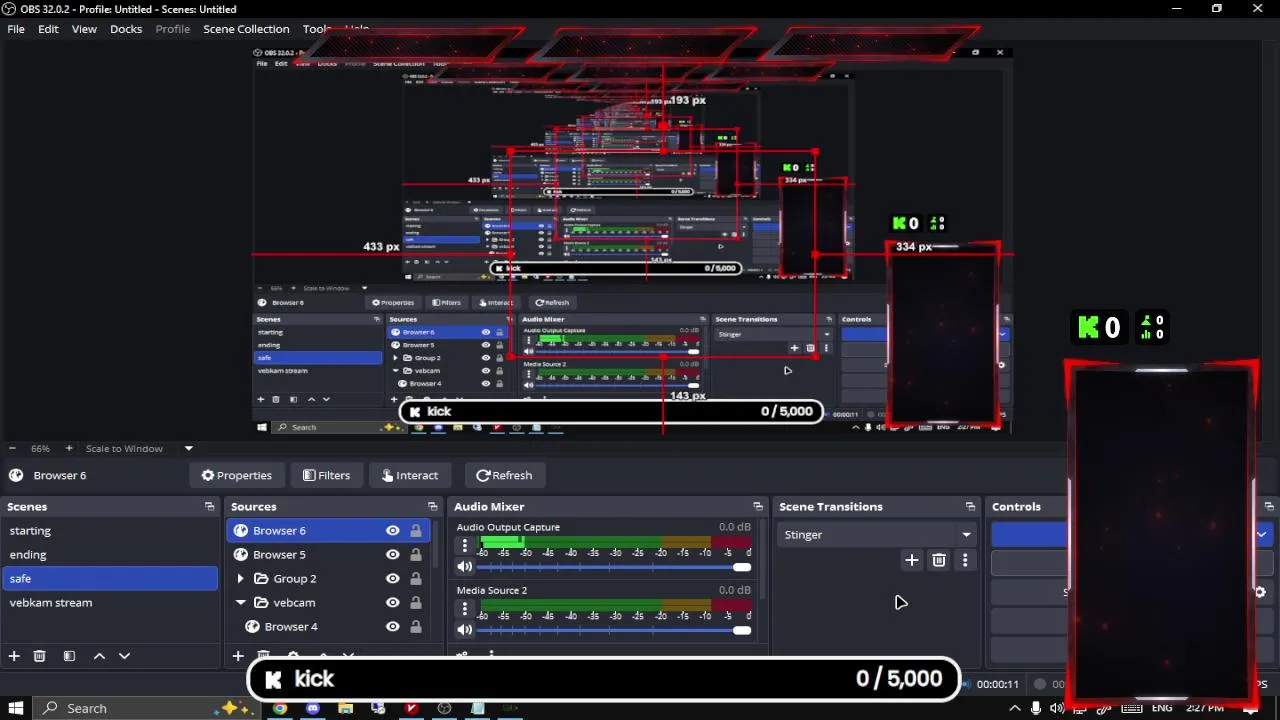Add a new source with plus icon

(237, 656)
